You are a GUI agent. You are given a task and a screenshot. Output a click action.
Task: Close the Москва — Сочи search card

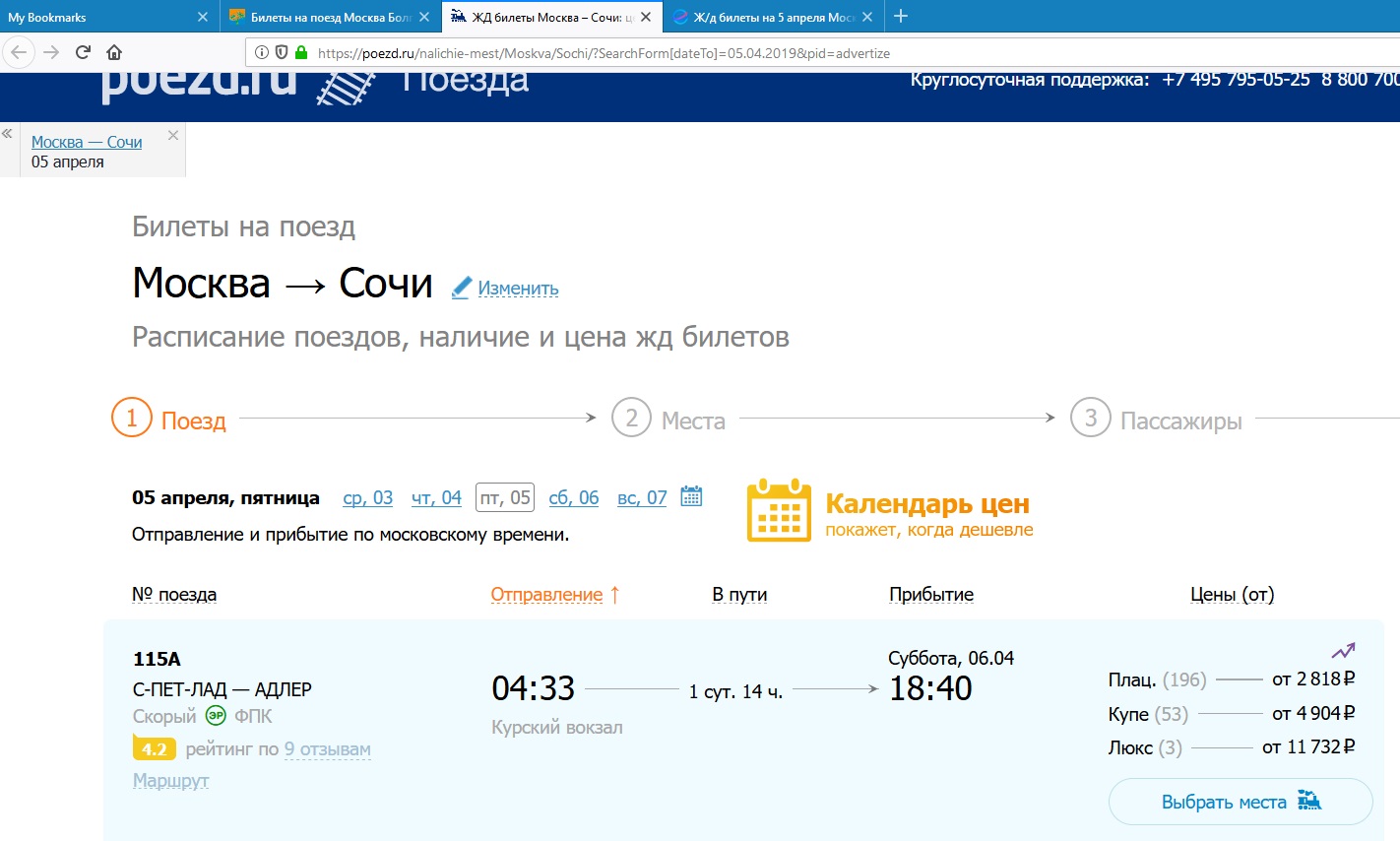[173, 136]
